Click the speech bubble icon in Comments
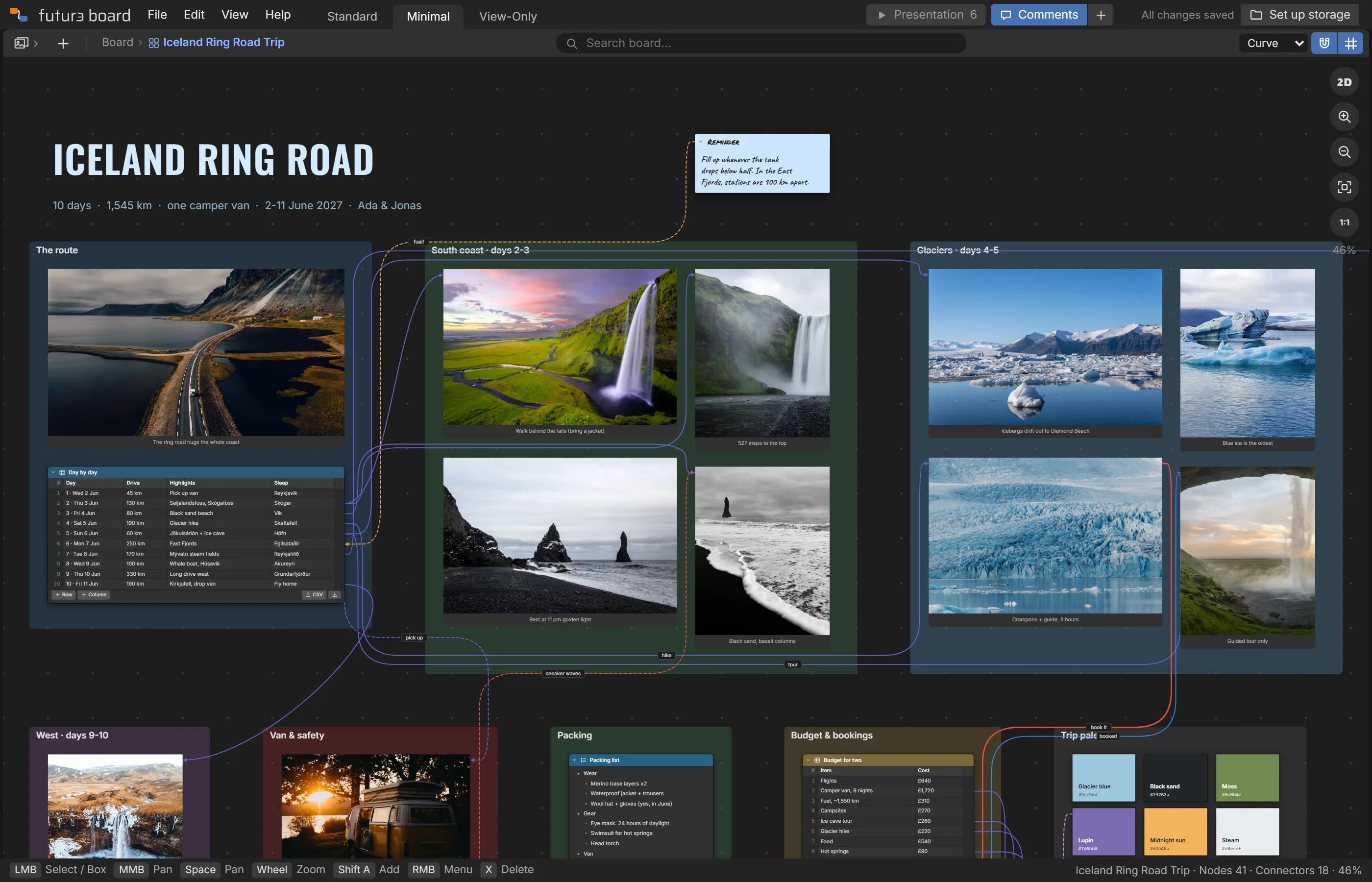The height and width of the screenshot is (882, 1372). [1005, 15]
